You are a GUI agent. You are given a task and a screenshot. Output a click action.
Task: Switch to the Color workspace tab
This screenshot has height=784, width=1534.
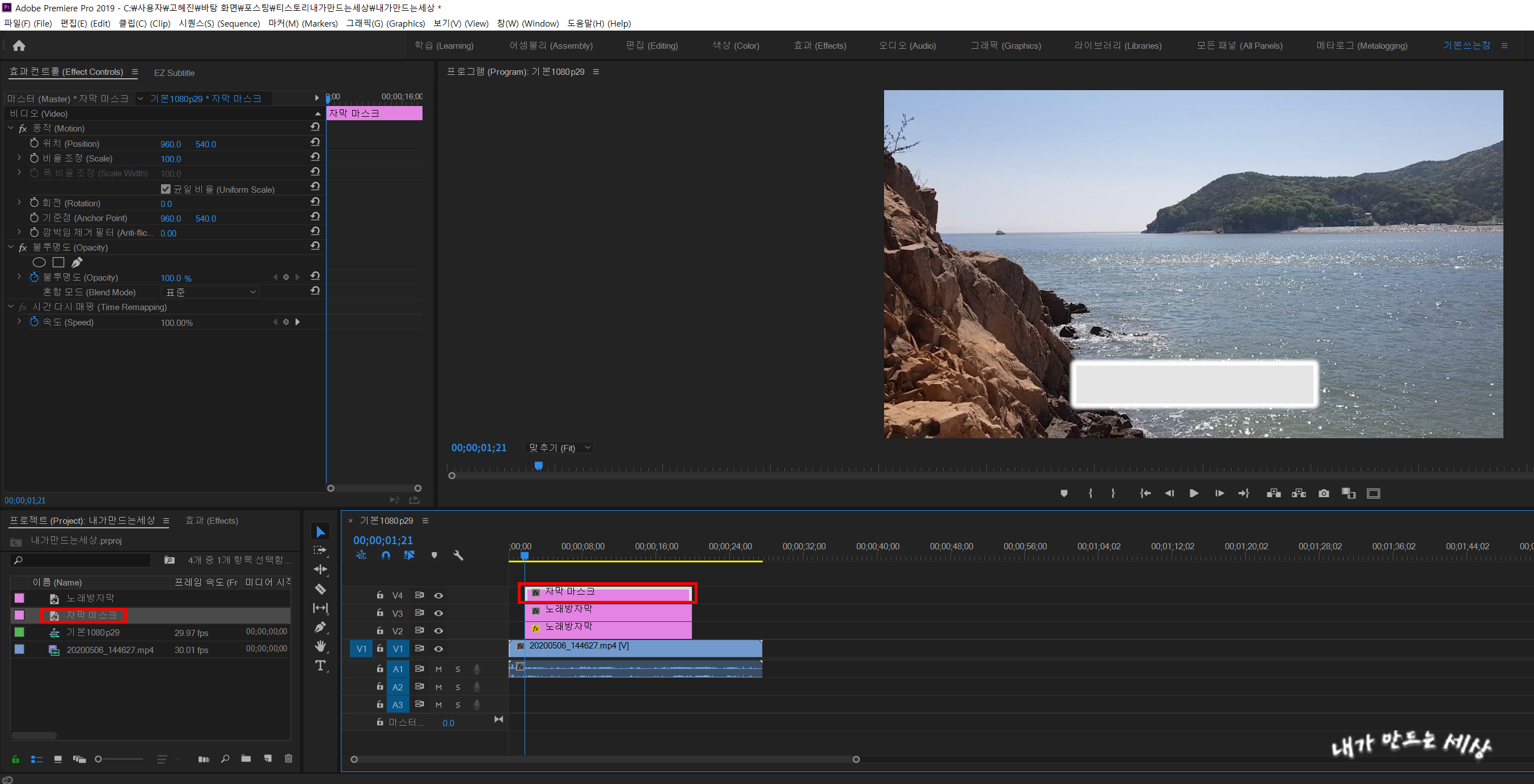coord(736,46)
